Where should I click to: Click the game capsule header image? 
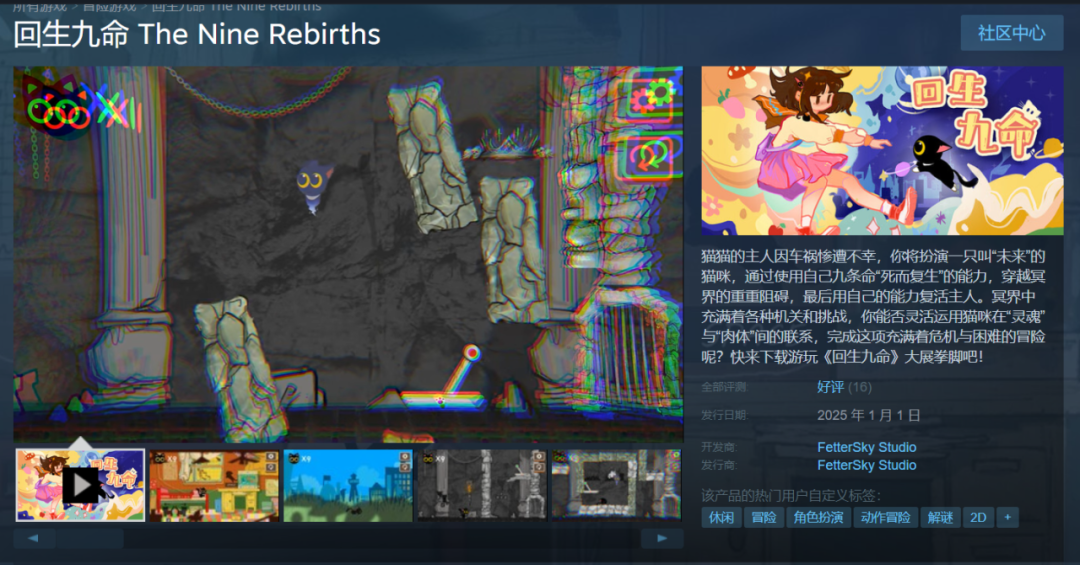(882, 151)
